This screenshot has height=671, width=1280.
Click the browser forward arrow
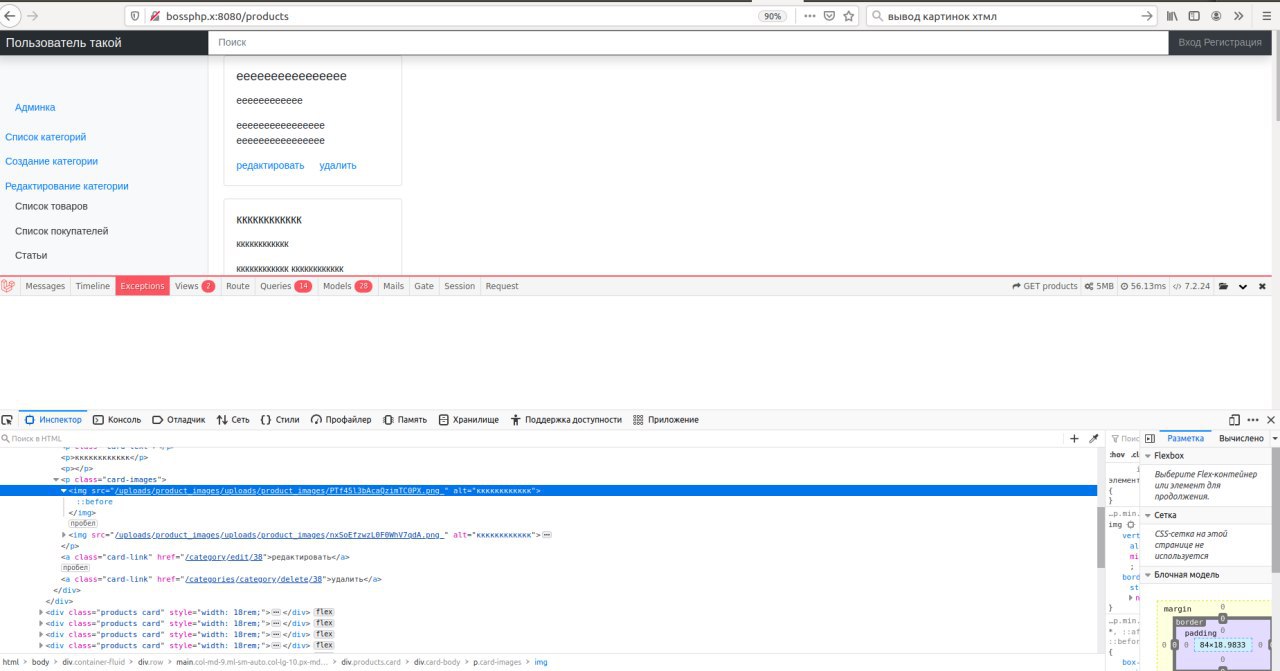pos(32,16)
